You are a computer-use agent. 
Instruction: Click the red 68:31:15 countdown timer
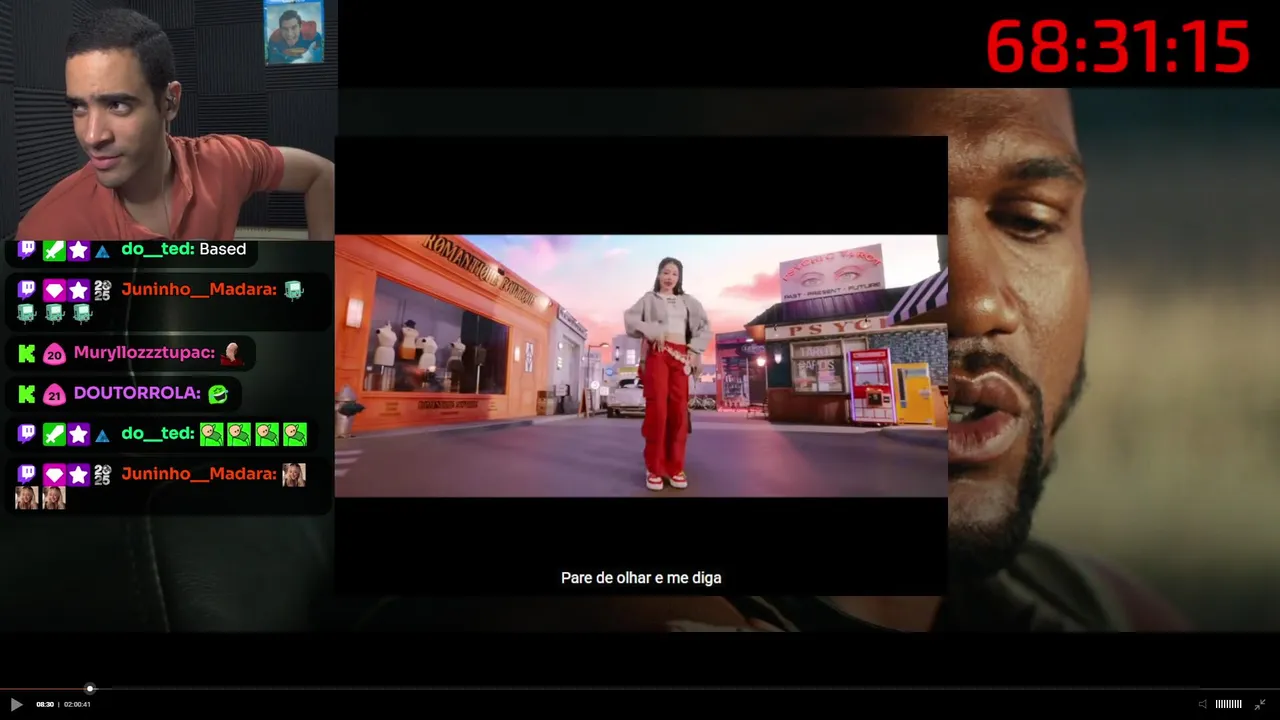(x=1118, y=46)
